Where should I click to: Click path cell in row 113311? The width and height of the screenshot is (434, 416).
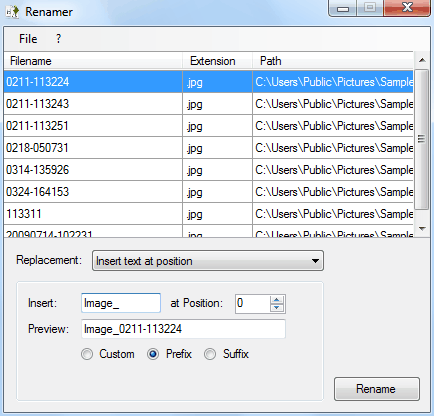coord(333,214)
